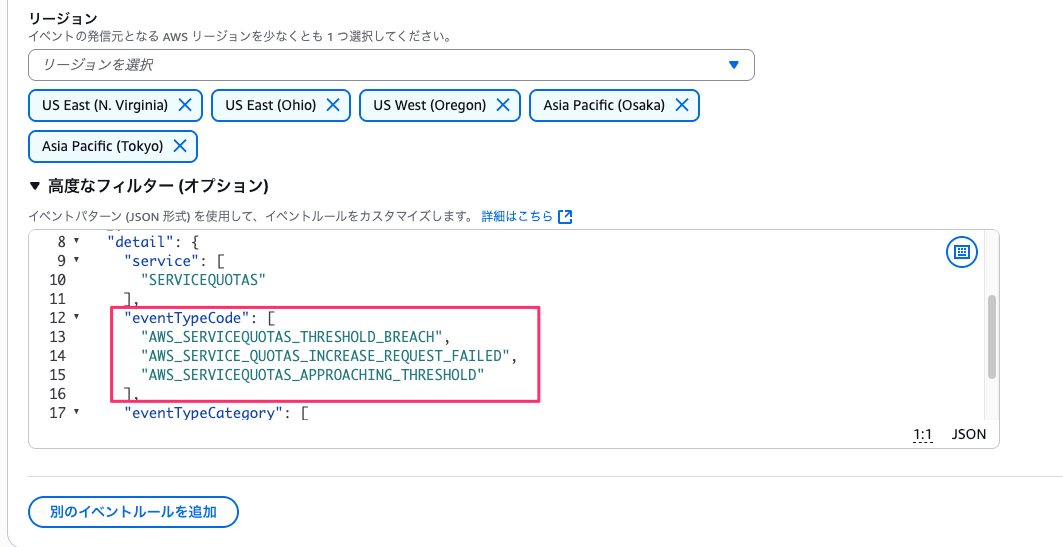Image resolution: width=1063 pixels, height=547 pixels.
Task: Collapse the 高度なフィルター (オプション) section
Action: (36, 186)
